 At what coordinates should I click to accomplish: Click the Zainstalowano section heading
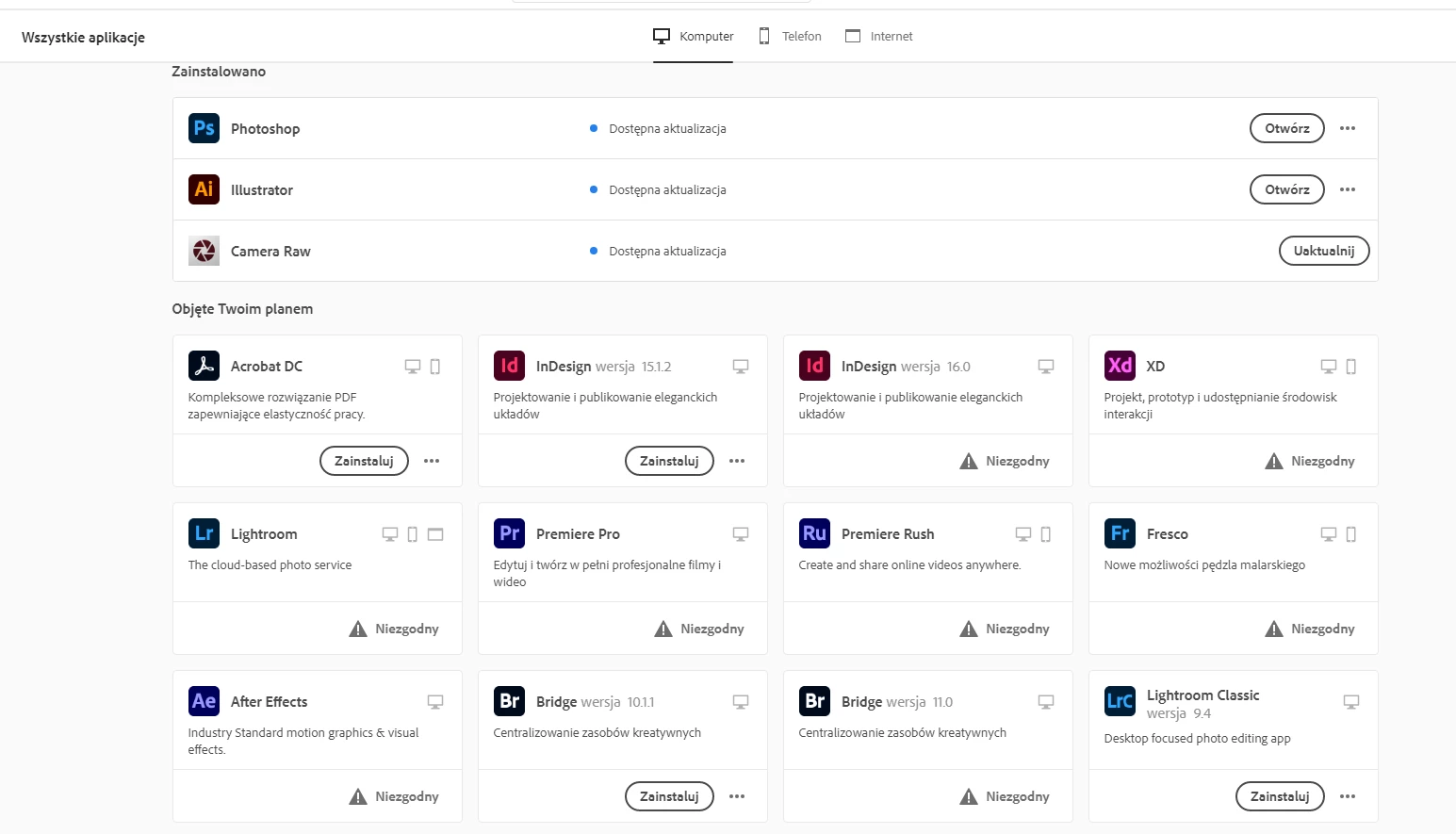coord(219,72)
